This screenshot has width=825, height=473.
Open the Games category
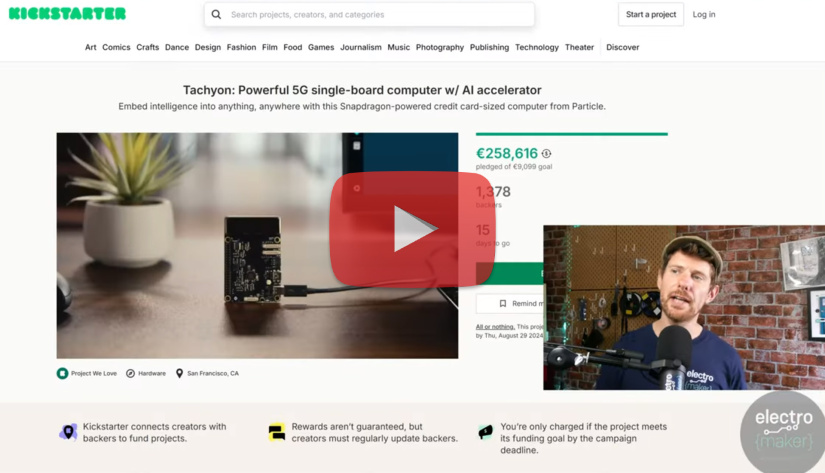(x=321, y=47)
